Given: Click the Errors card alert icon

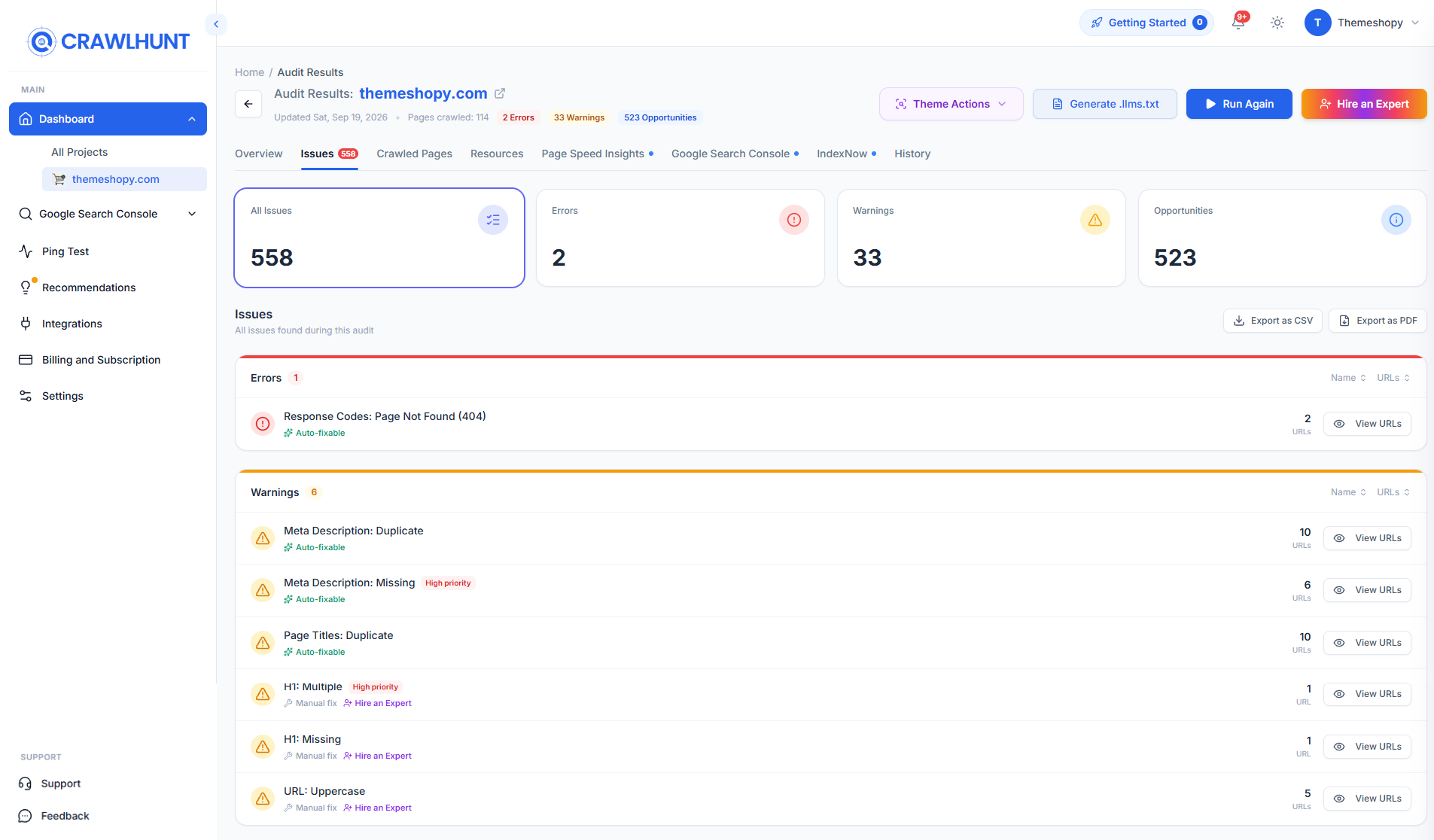Looking at the screenshot, I should (794, 220).
